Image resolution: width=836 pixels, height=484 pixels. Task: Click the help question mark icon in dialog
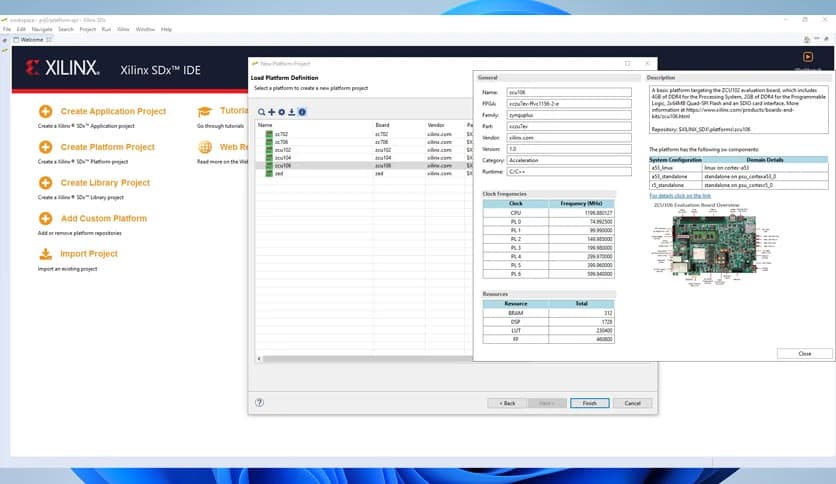click(259, 402)
